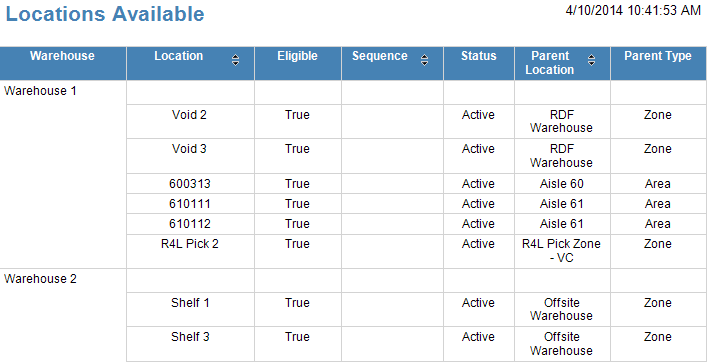
Task: Select the Aisle 60 parent location
Action: (561, 184)
